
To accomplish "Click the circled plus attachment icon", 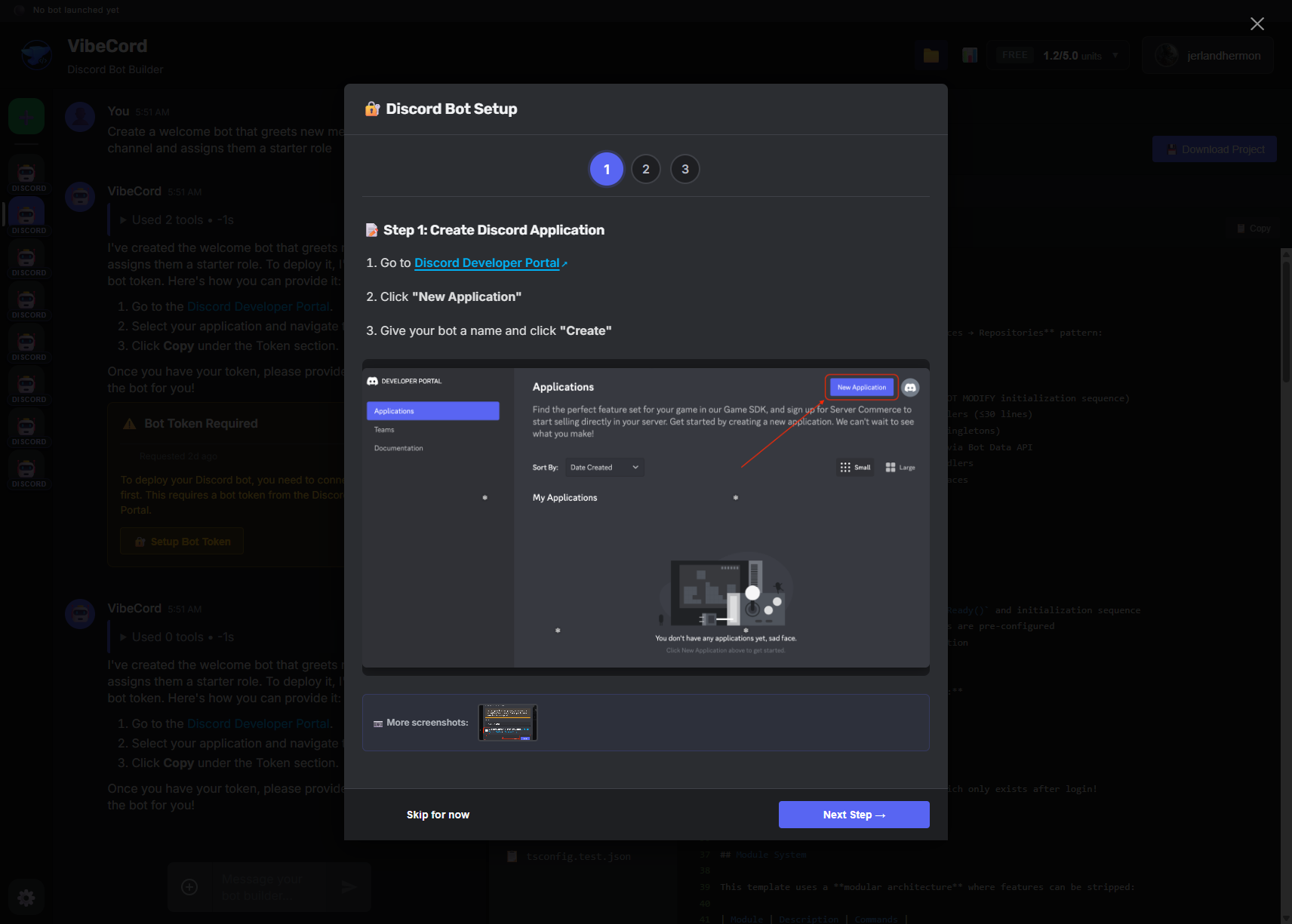I will click(x=189, y=887).
